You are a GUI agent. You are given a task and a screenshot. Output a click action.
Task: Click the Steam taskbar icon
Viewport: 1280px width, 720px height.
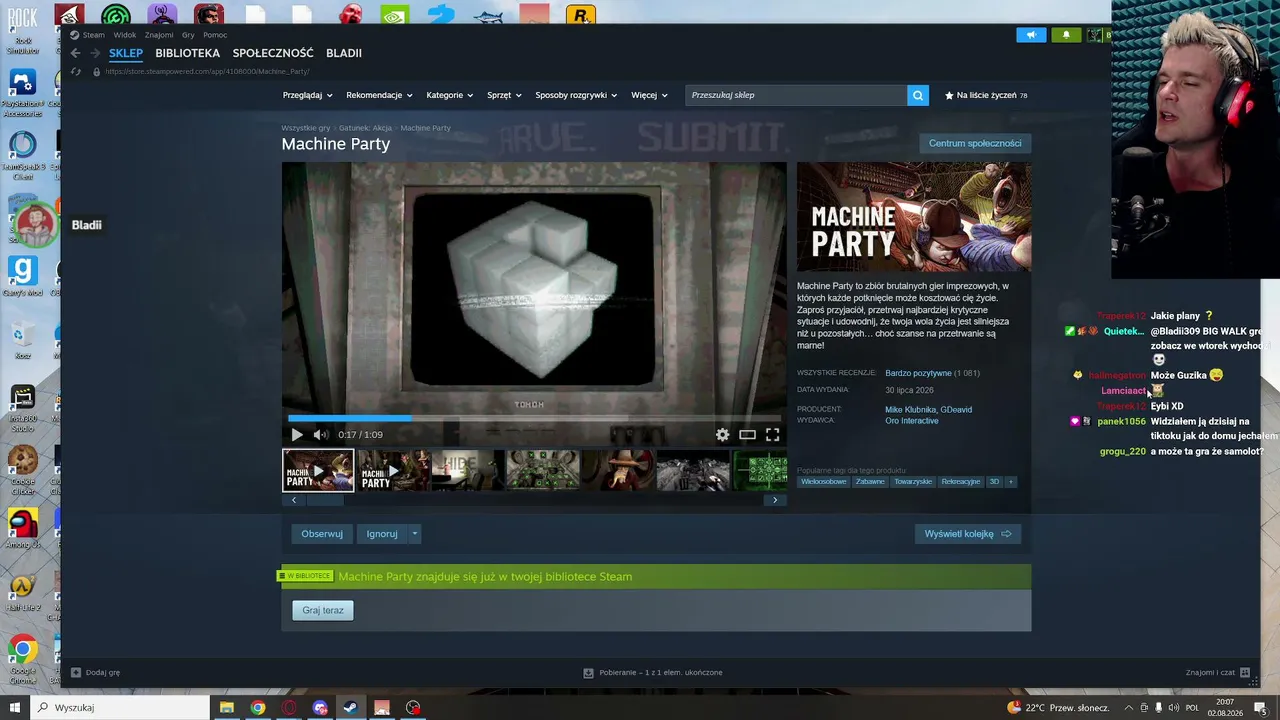351,708
